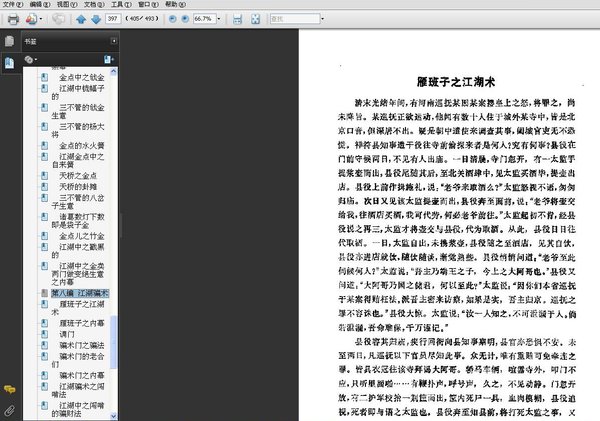Viewport: 600px width, 421px height.
Task: Click the zoom in plus button
Action: [x=185, y=18]
